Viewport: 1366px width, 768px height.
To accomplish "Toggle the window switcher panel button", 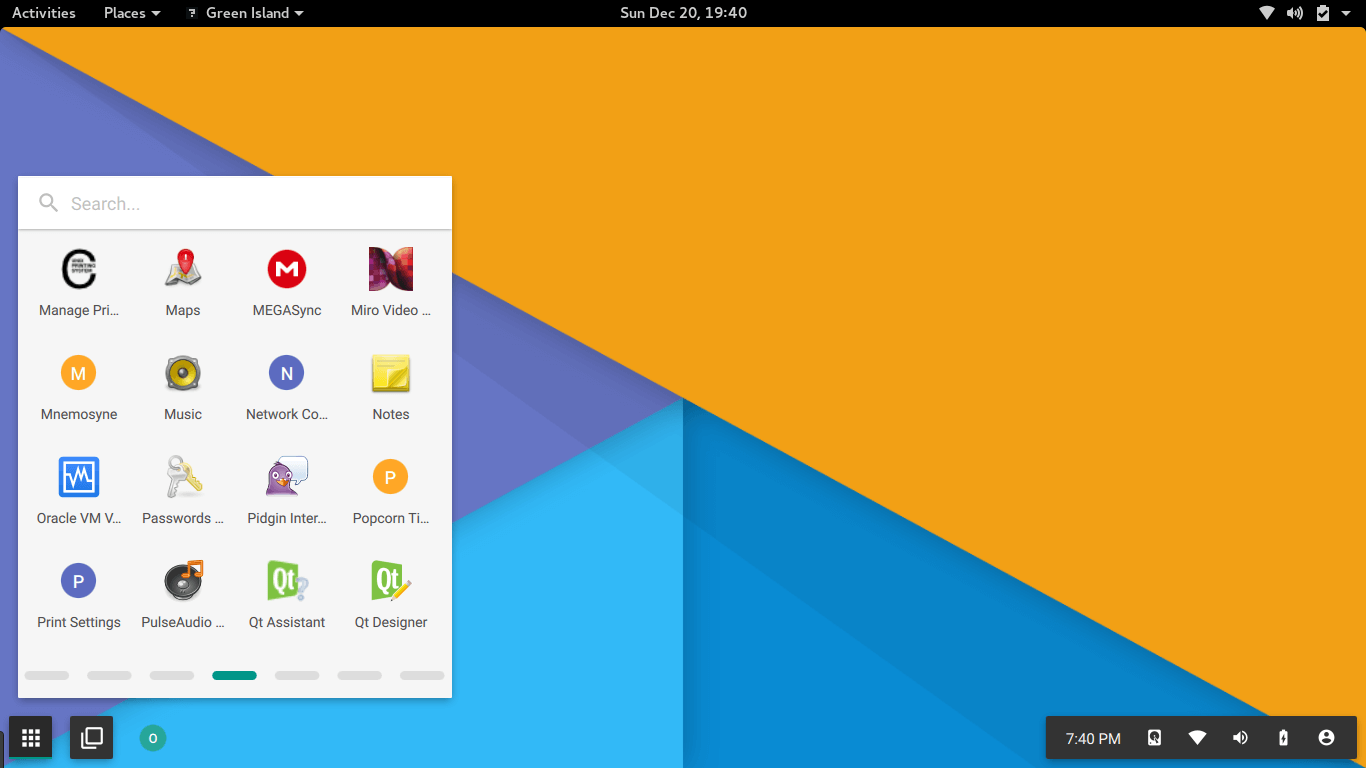I will tap(91, 738).
